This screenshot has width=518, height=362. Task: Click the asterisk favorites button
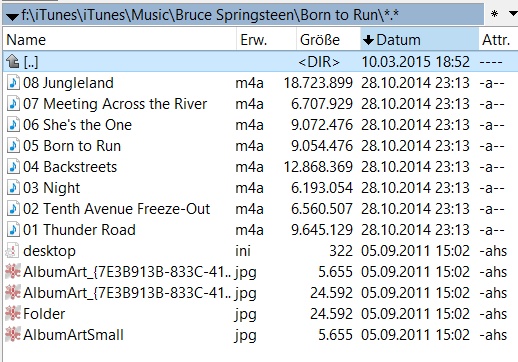click(x=494, y=15)
